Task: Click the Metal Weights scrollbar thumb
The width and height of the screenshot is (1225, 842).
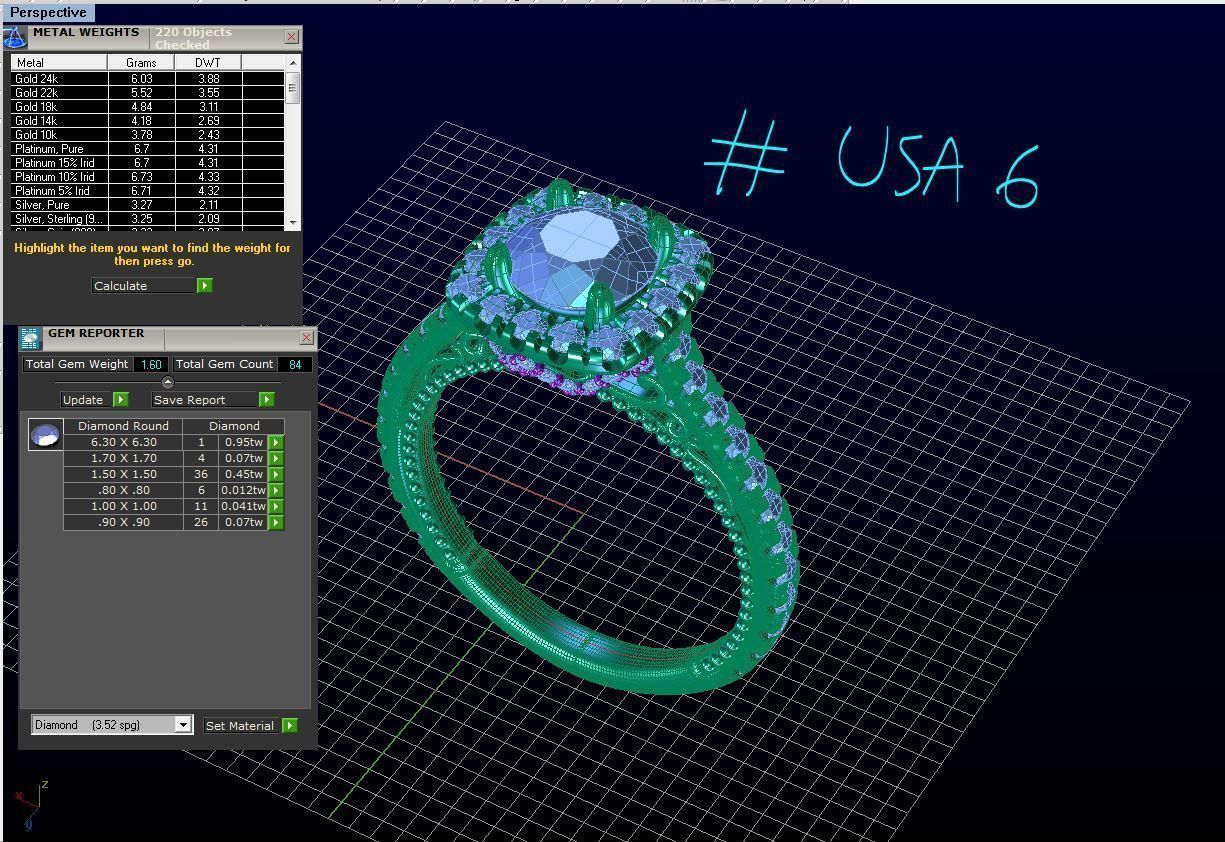Action: [293, 87]
